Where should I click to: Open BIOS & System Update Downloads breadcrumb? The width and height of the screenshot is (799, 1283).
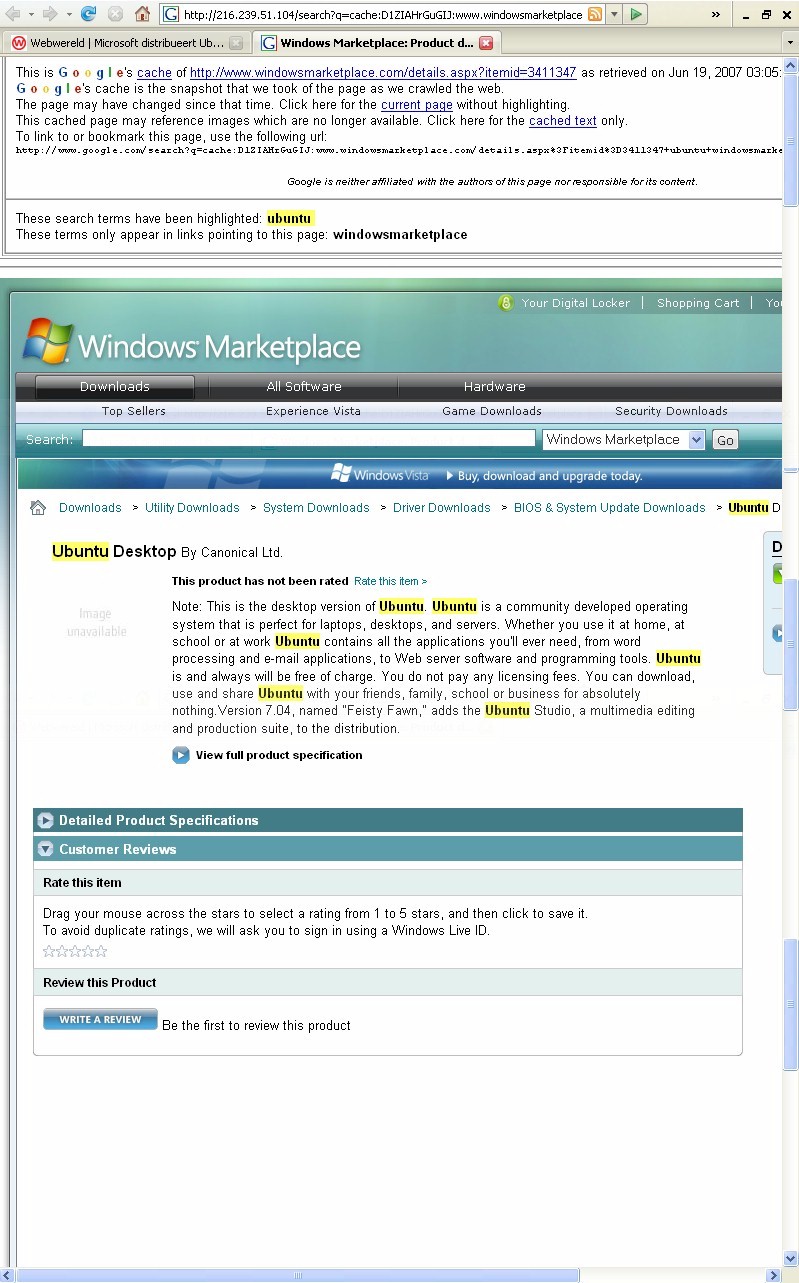coord(609,508)
